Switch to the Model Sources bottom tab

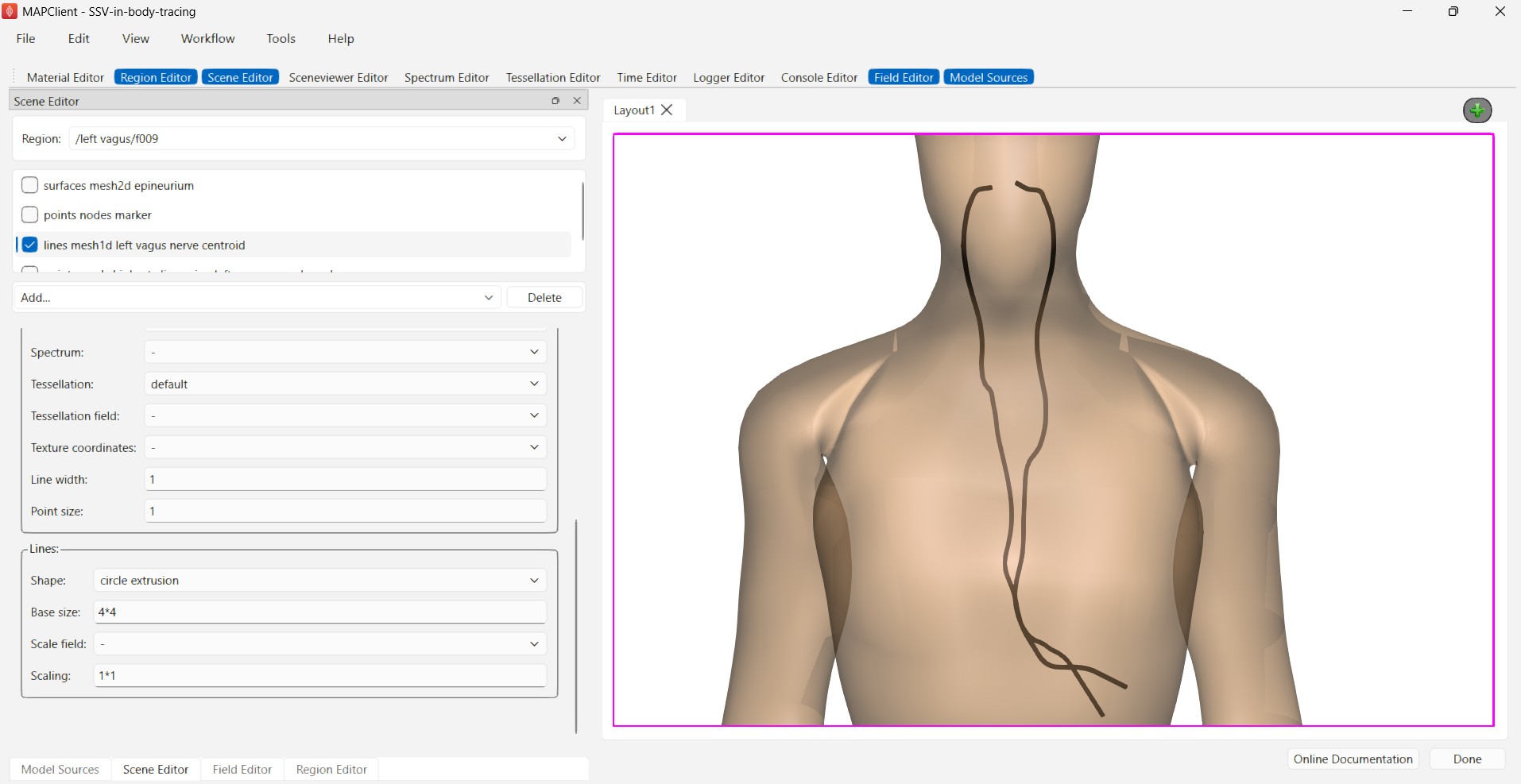point(60,769)
